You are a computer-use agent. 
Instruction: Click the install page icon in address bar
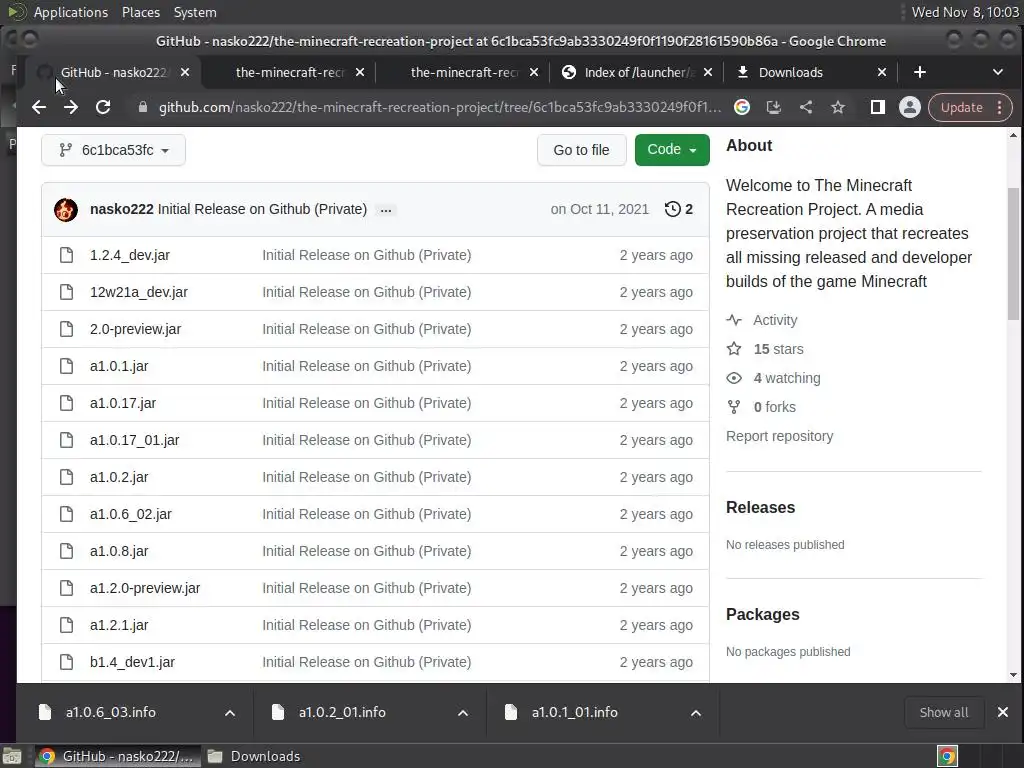click(774, 107)
